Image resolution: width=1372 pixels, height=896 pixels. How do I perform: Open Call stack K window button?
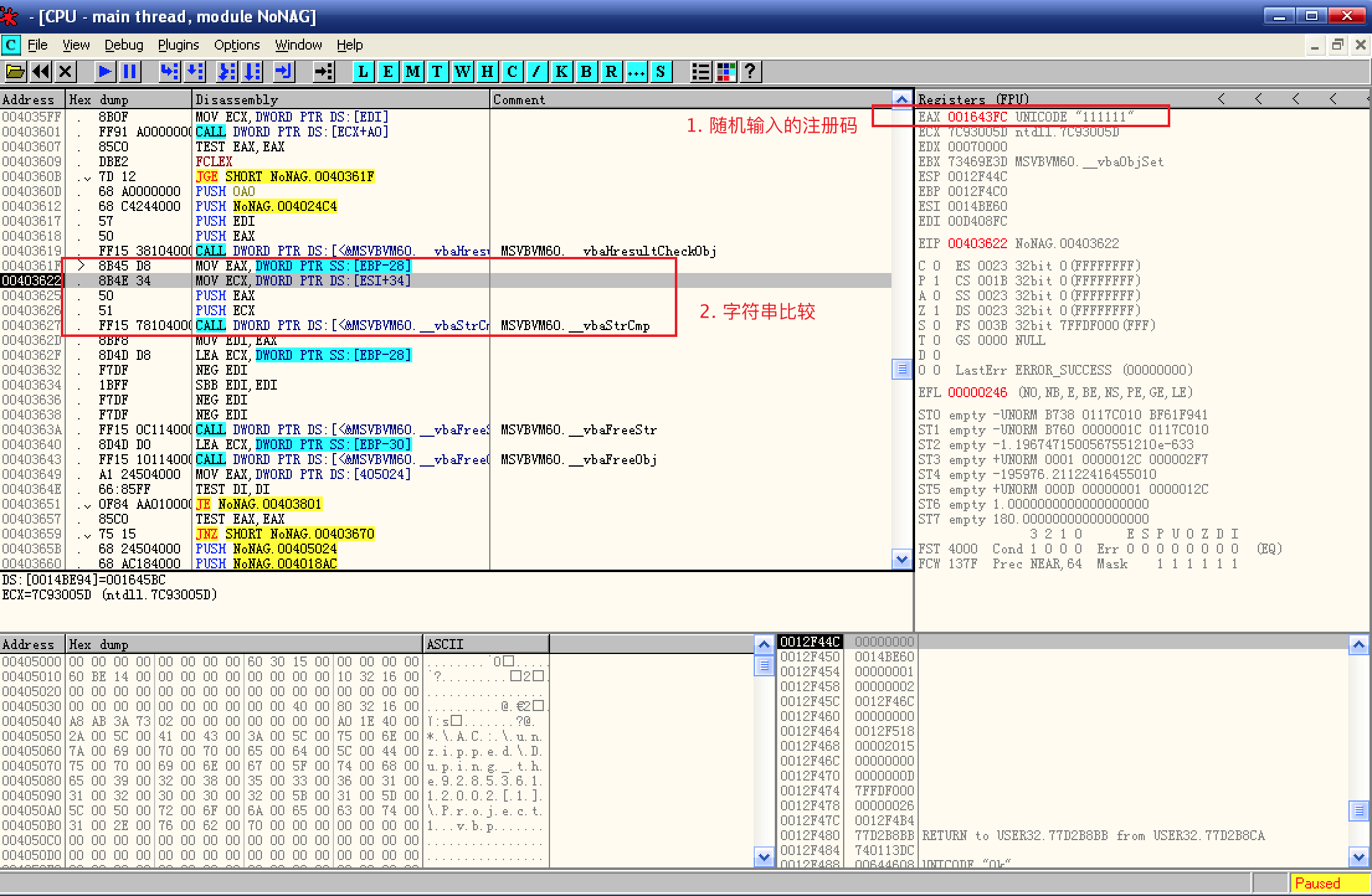[x=561, y=72]
